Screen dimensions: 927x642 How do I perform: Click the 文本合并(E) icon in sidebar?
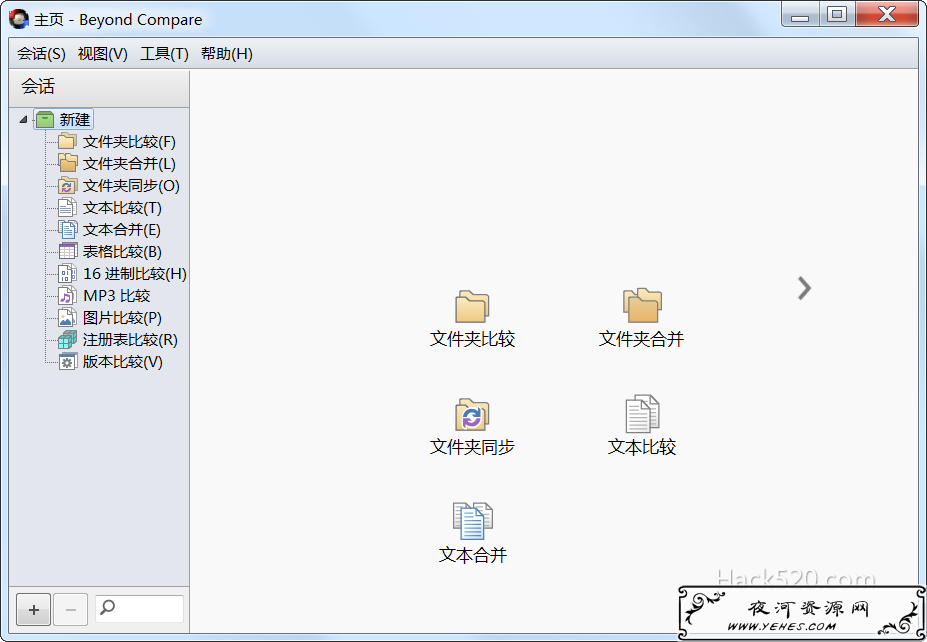pos(67,229)
